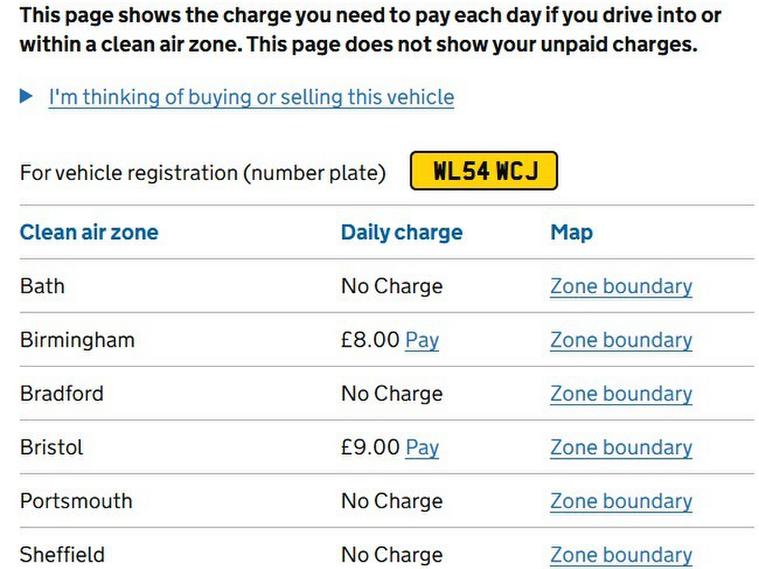Viewport: 759px width, 569px height.
Task: Select the Bradford zone name
Action: [x=61, y=394]
